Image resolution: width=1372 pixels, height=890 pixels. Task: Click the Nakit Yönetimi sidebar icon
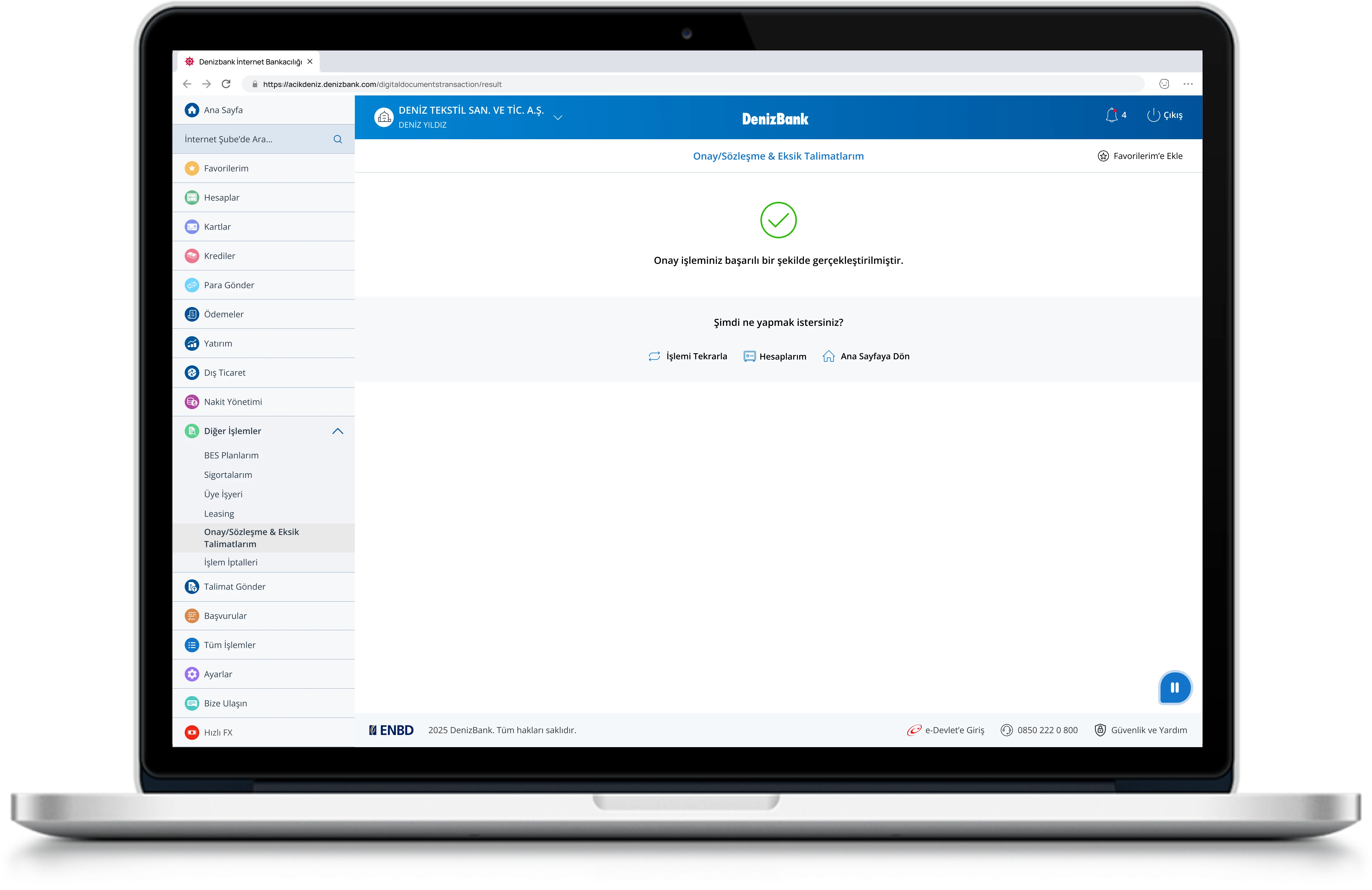point(192,402)
